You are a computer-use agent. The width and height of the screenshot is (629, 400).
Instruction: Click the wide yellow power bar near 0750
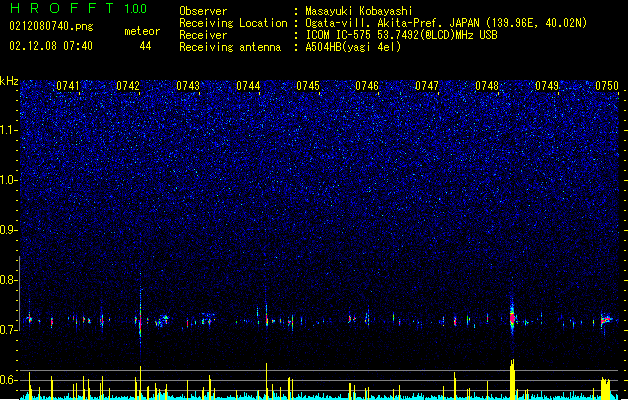click(606, 388)
